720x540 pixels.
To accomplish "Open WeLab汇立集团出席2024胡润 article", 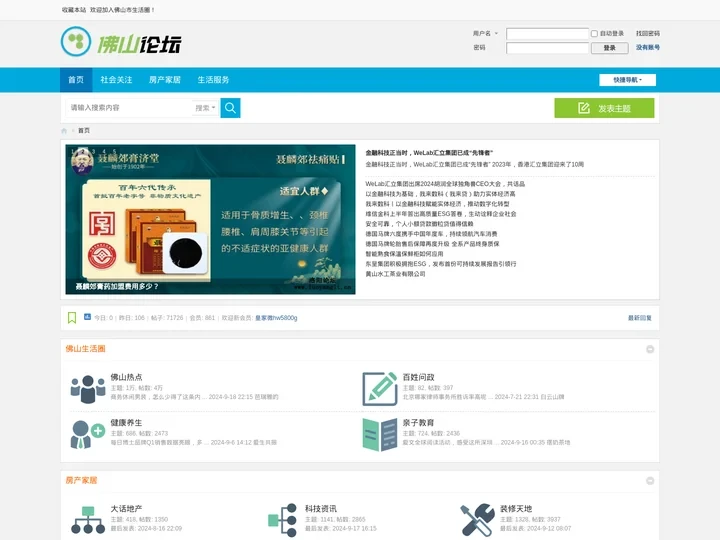I will point(445,184).
